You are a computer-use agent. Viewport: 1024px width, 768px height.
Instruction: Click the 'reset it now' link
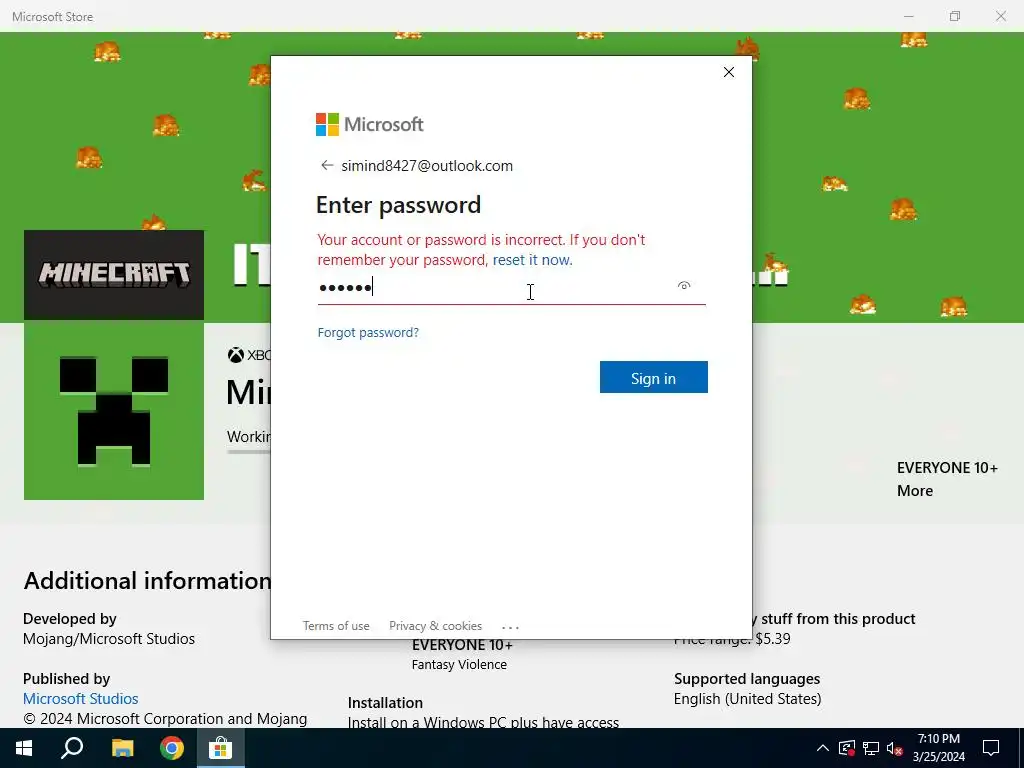pyautogui.click(x=532, y=260)
